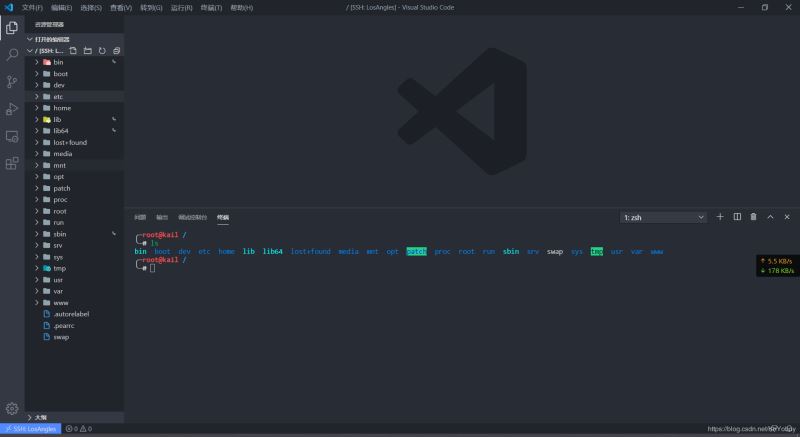This screenshot has height=437, width=800.
Task: Expand the dev folder
Action: coord(74,85)
